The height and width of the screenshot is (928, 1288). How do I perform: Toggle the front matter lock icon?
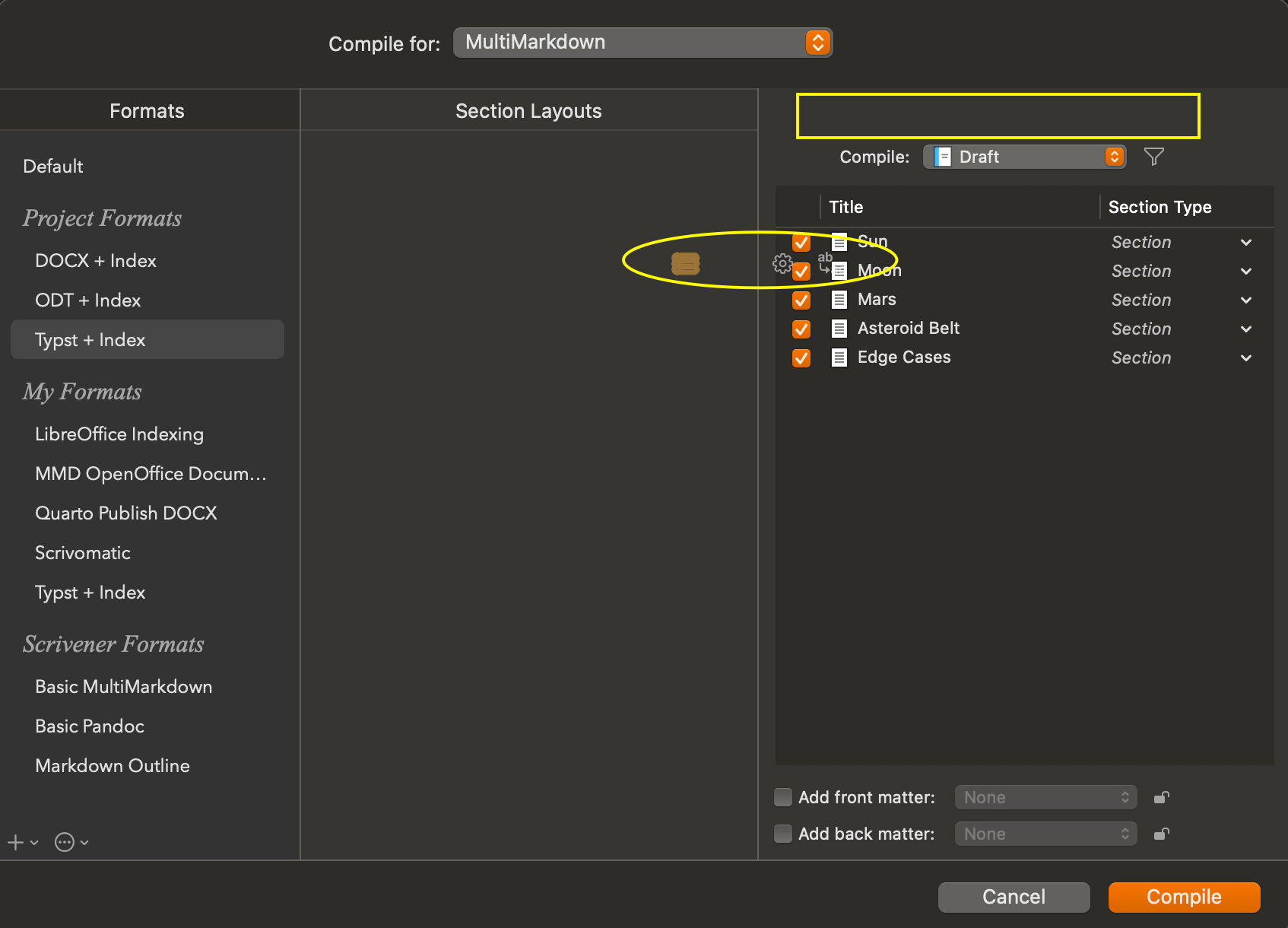[1161, 797]
